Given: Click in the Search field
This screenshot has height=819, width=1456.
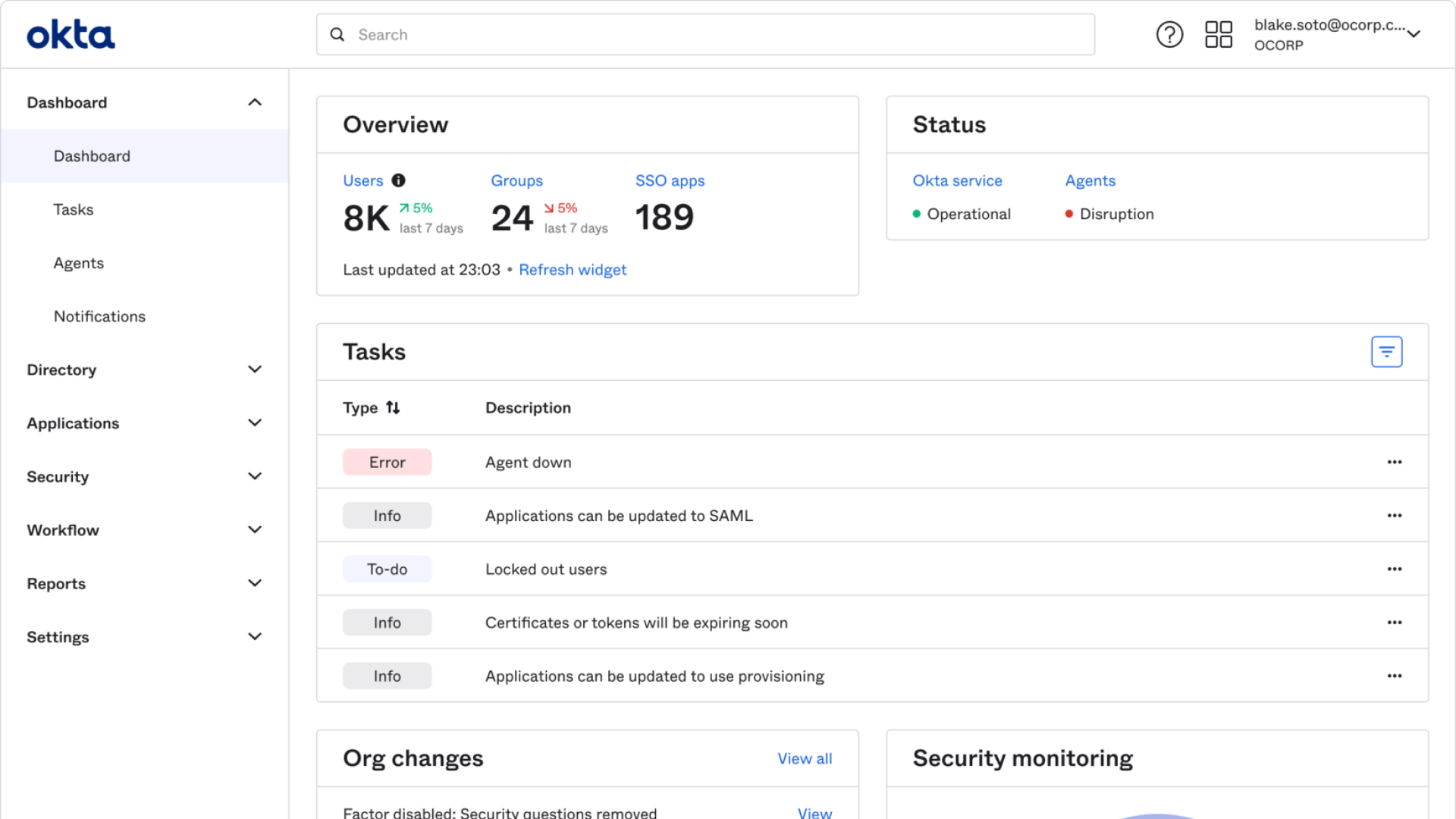Looking at the screenshot, I should [705, 35].
